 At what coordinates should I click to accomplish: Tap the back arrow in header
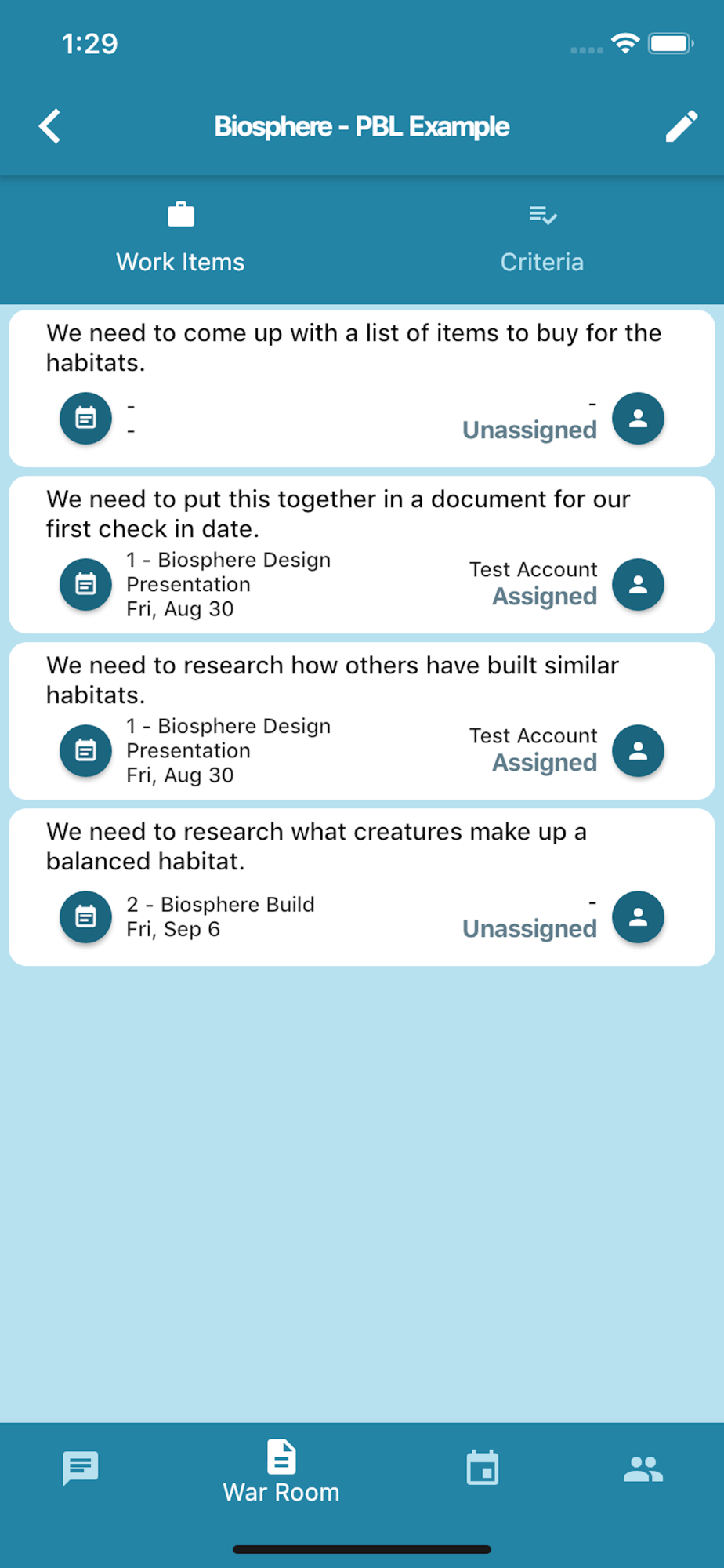50,126
